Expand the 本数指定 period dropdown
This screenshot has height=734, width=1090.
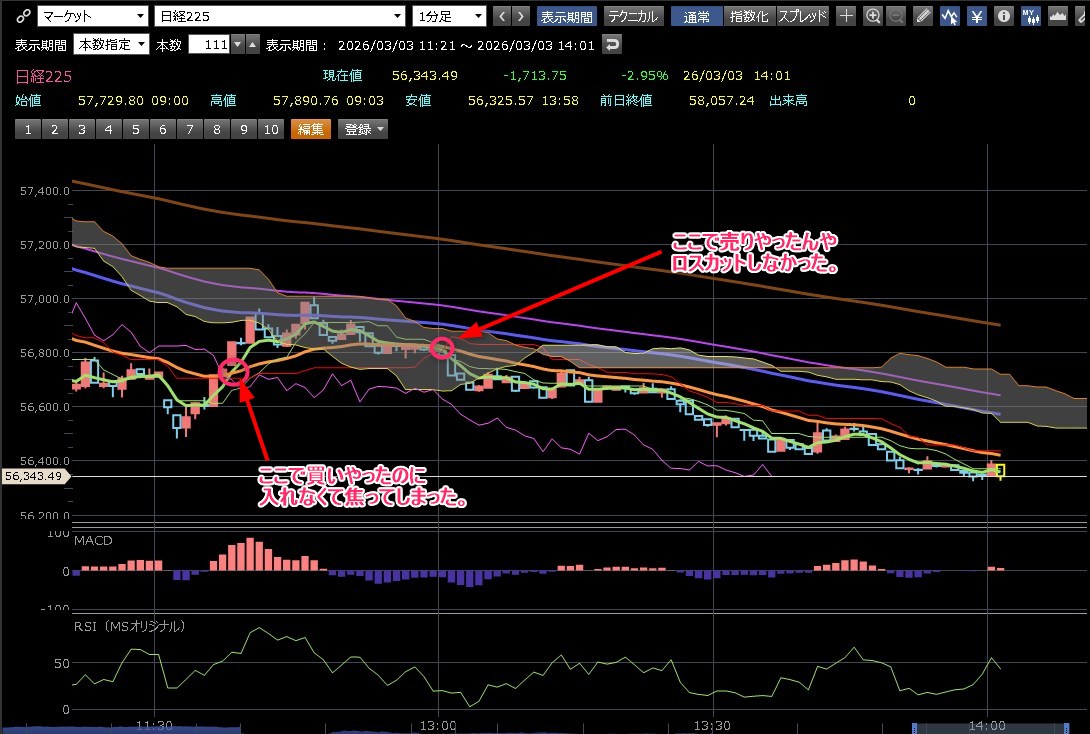(112, 44)
